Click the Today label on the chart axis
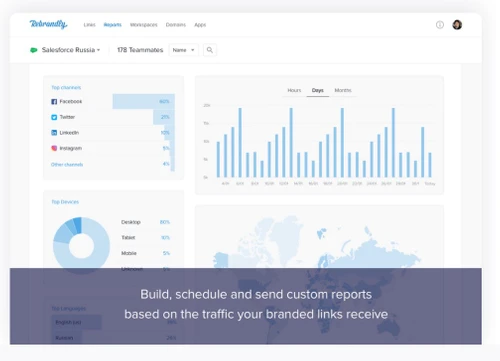Viewport: 500px width, 361px height. [x=430, y=184]
